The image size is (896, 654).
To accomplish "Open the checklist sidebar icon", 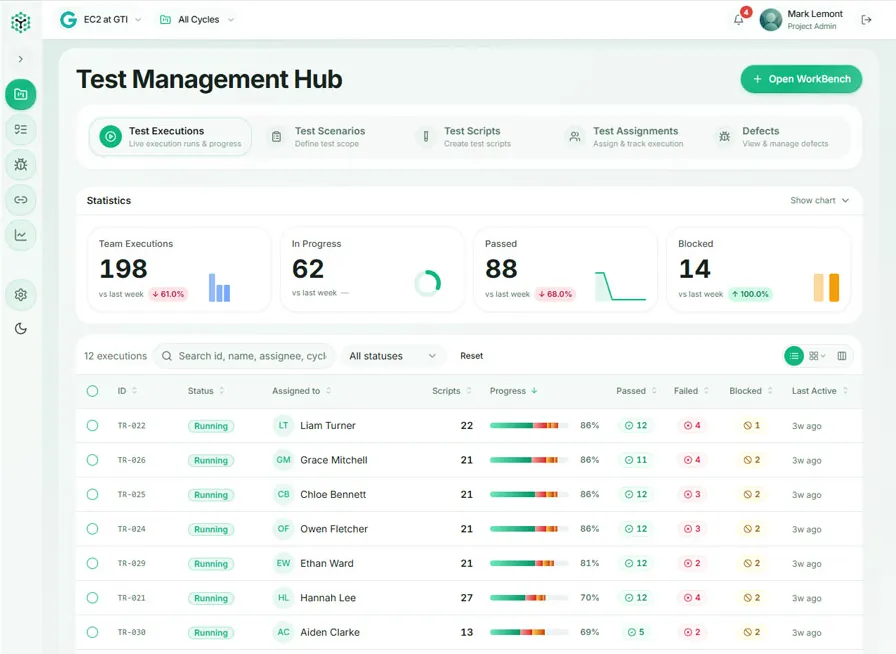I will (x=21, y=129).
